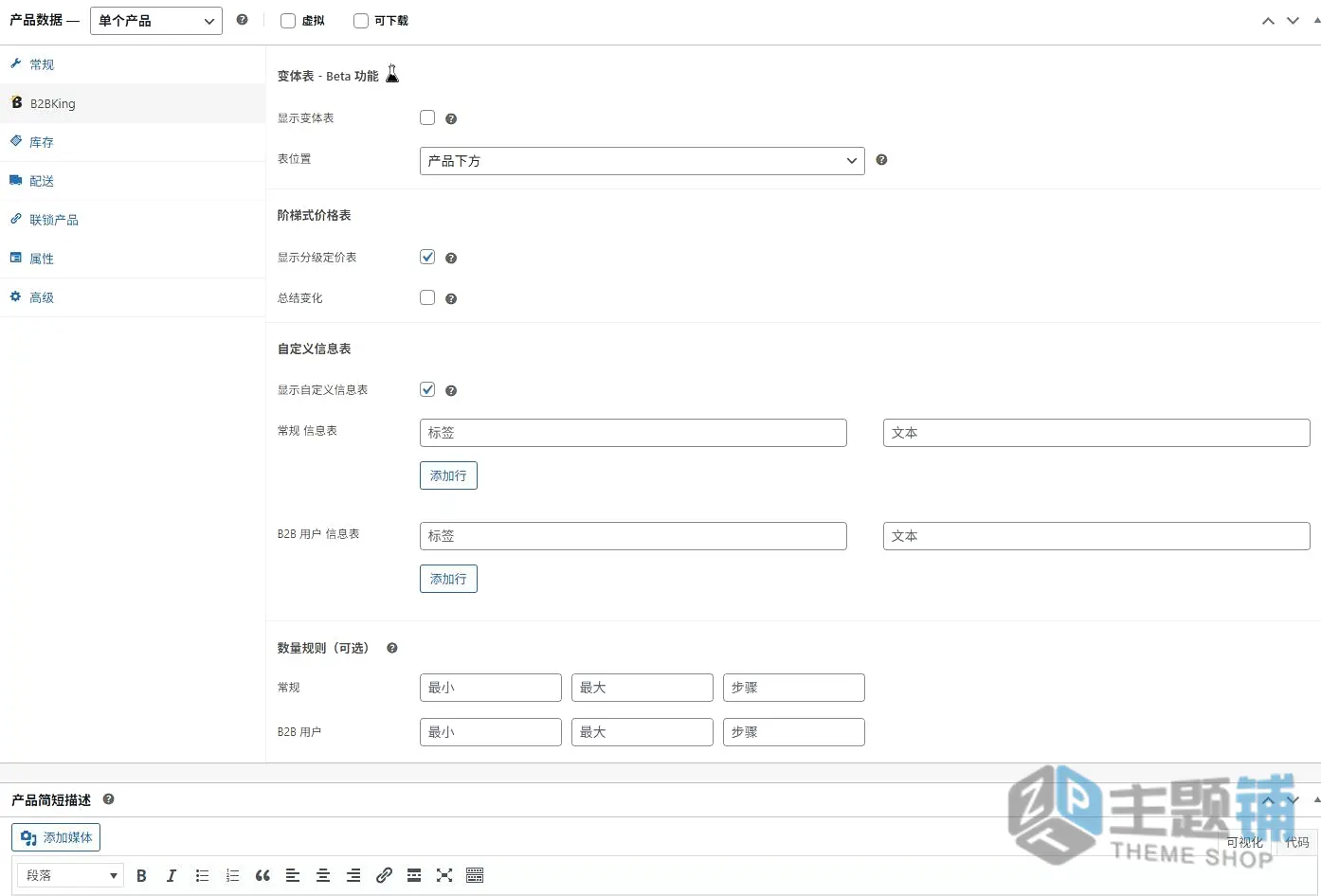Enable fullscreen distraction-free mode
The height and width of the screenshot is (896, 1321).
pyautogui.click(x=444, y=875)
